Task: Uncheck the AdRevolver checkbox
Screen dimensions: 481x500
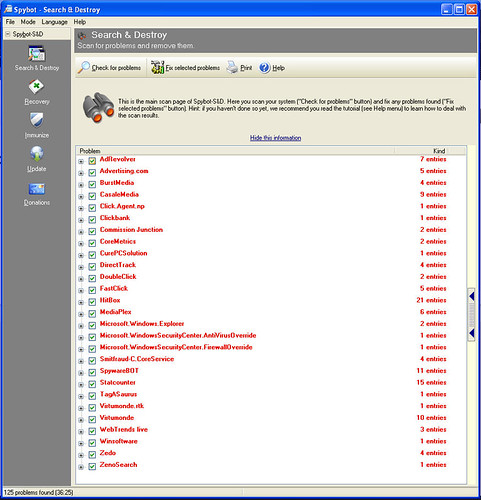Action: pos(92,161)
